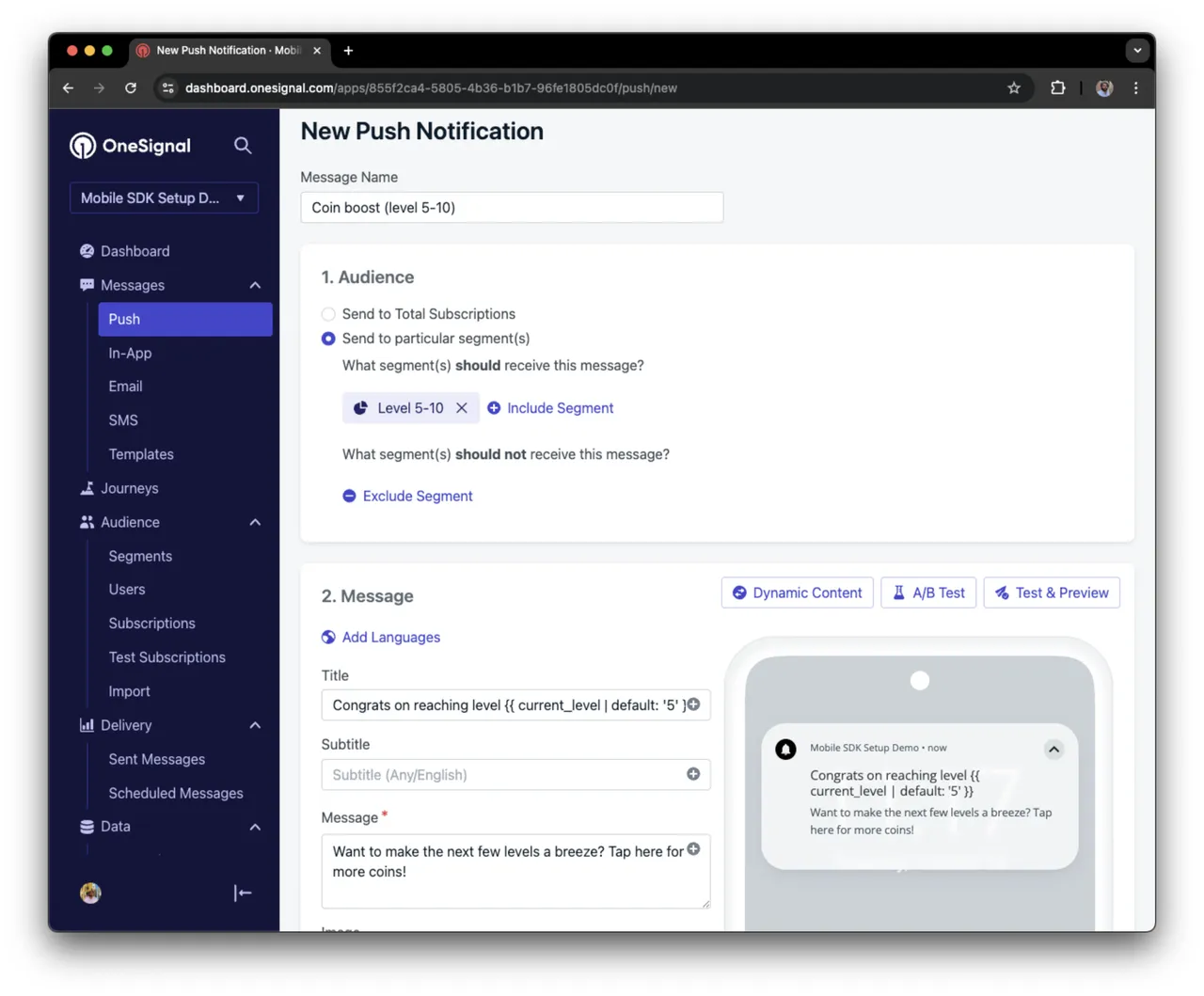Open SMS messages
This screenshot has height=996, width=1204.
pyautogui.click(x=123, y=420)
